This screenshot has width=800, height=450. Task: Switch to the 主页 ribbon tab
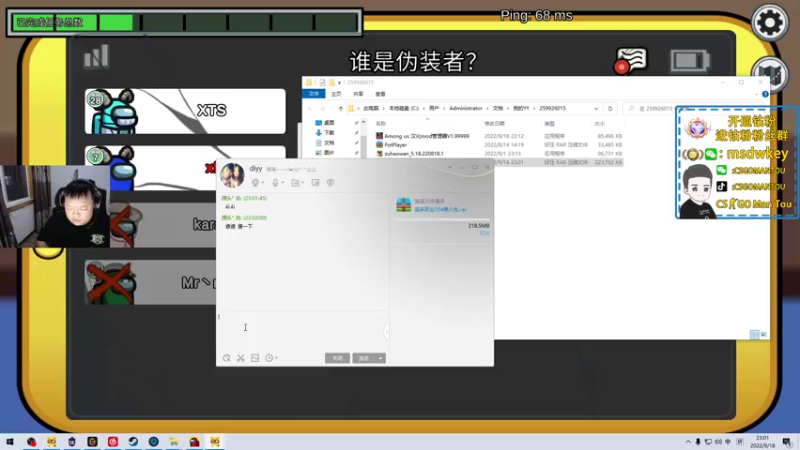(x=336, y=94)
